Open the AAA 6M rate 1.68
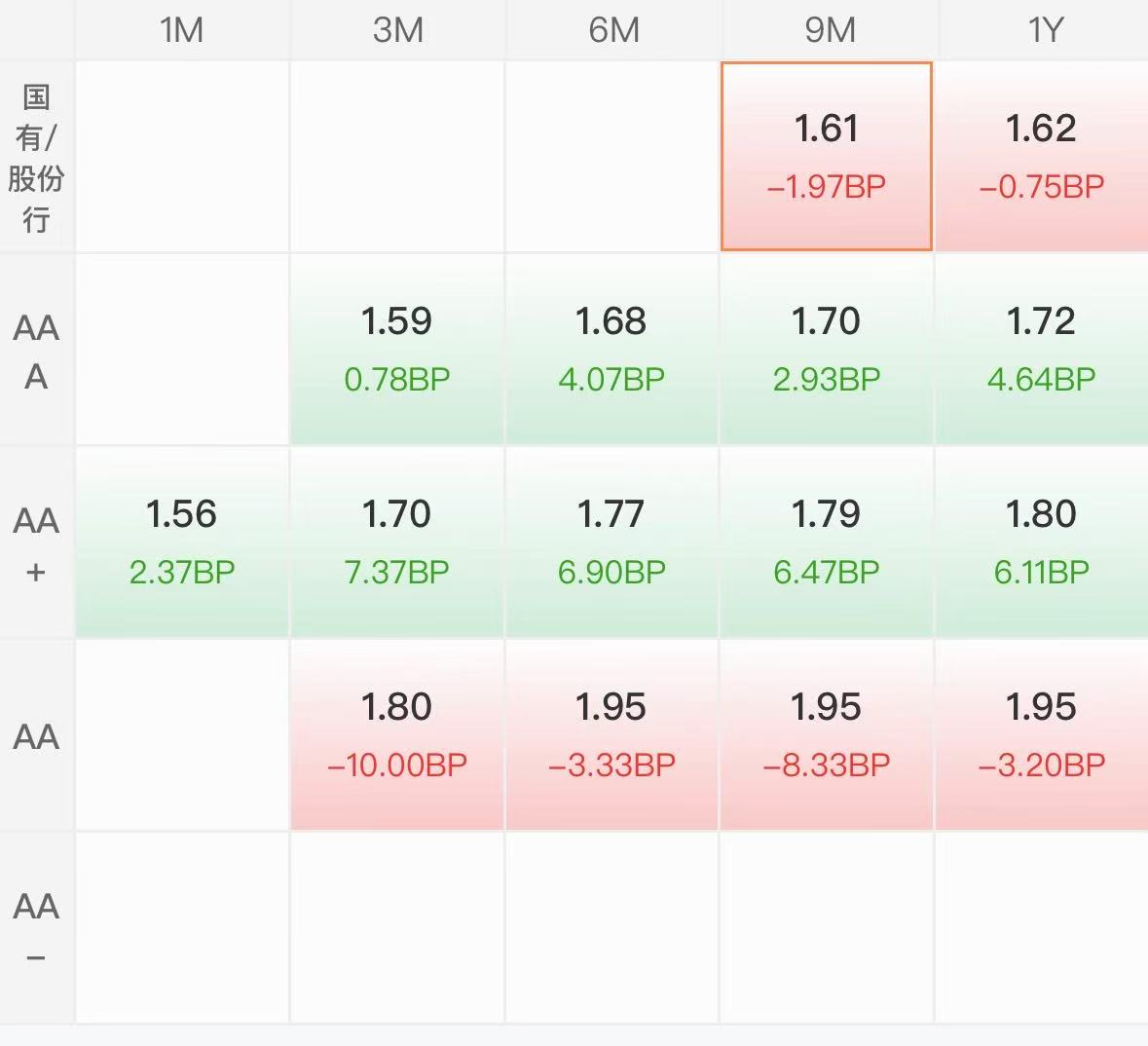This screenshot has width=1148, height=1046. tap(611, 350)
